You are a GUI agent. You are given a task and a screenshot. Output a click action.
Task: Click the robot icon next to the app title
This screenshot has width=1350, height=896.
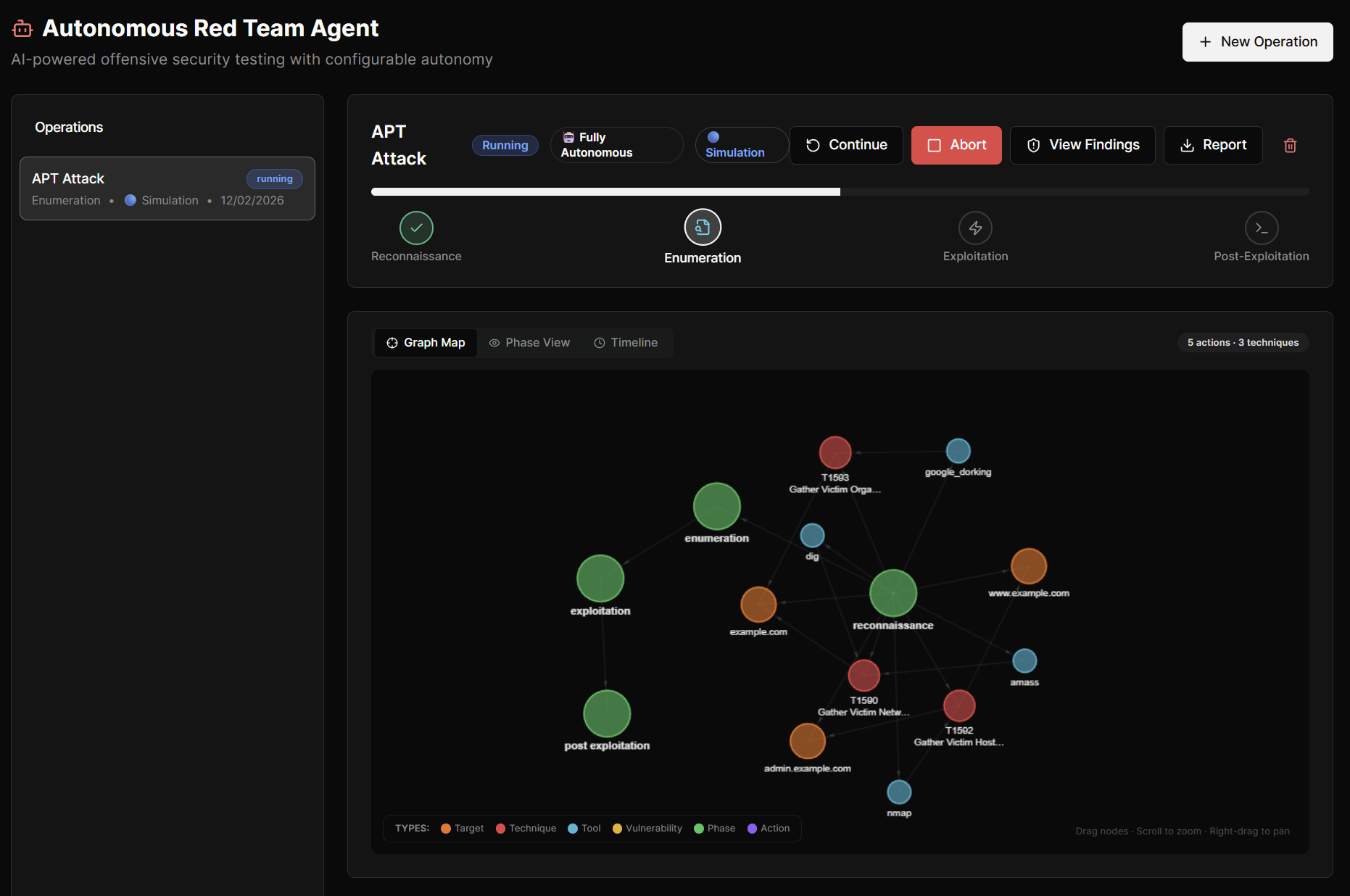tap(22, 28)
